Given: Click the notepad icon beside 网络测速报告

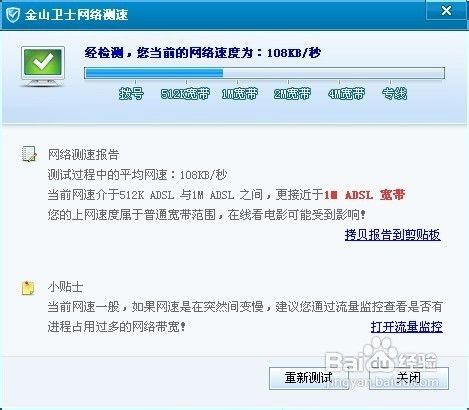Looking at the screenshot, I should click(29, 154).
